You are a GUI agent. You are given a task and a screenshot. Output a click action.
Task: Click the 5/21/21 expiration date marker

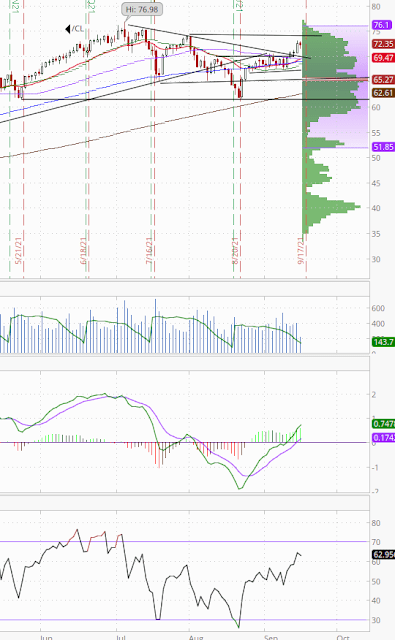pos(18,250)
